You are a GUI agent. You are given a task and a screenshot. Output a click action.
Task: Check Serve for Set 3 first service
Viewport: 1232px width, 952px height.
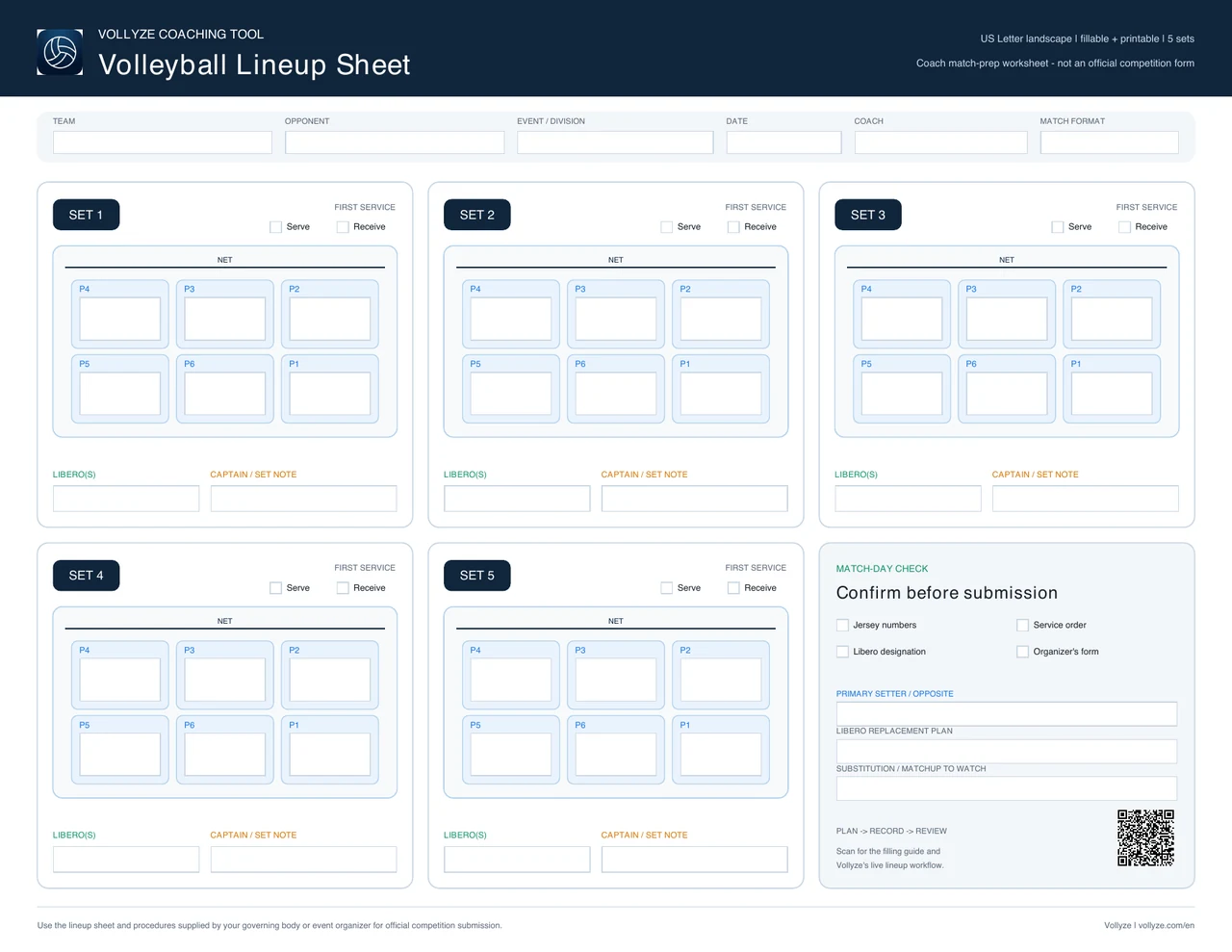click(x=1057, y=227)
